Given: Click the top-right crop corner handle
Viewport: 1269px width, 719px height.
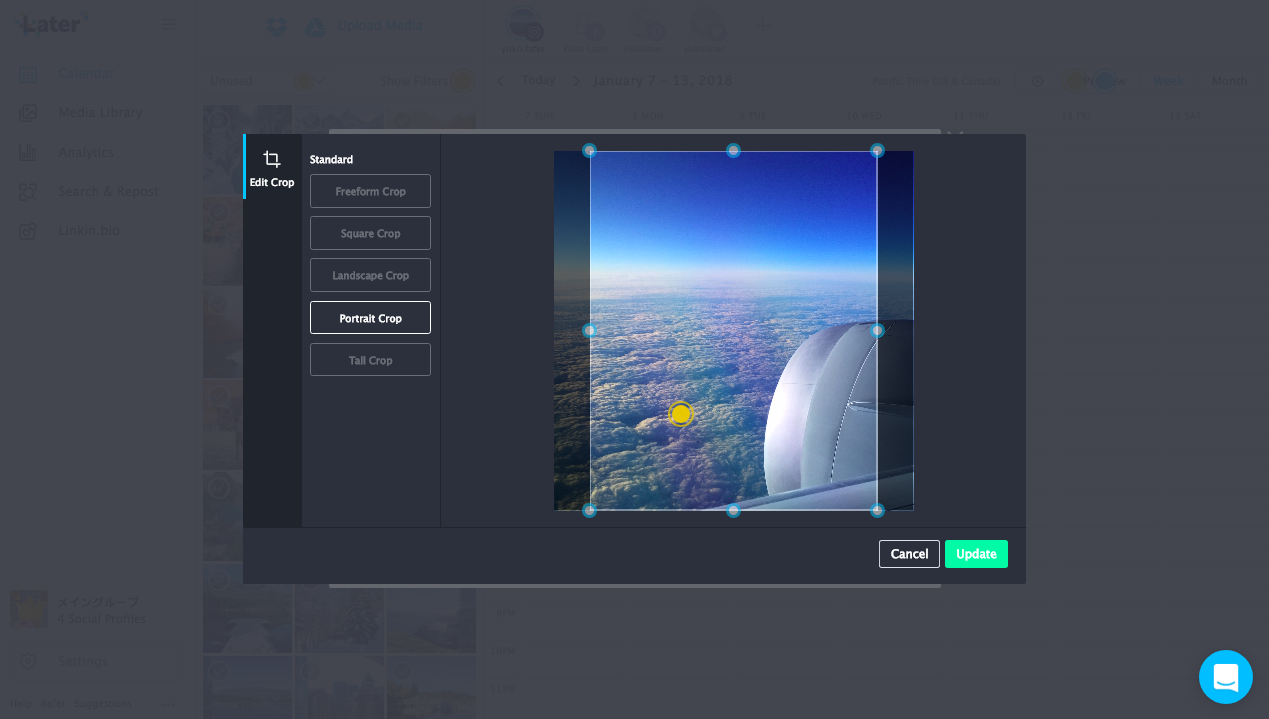Looking at the screenshot, I should tap(877, 151).
